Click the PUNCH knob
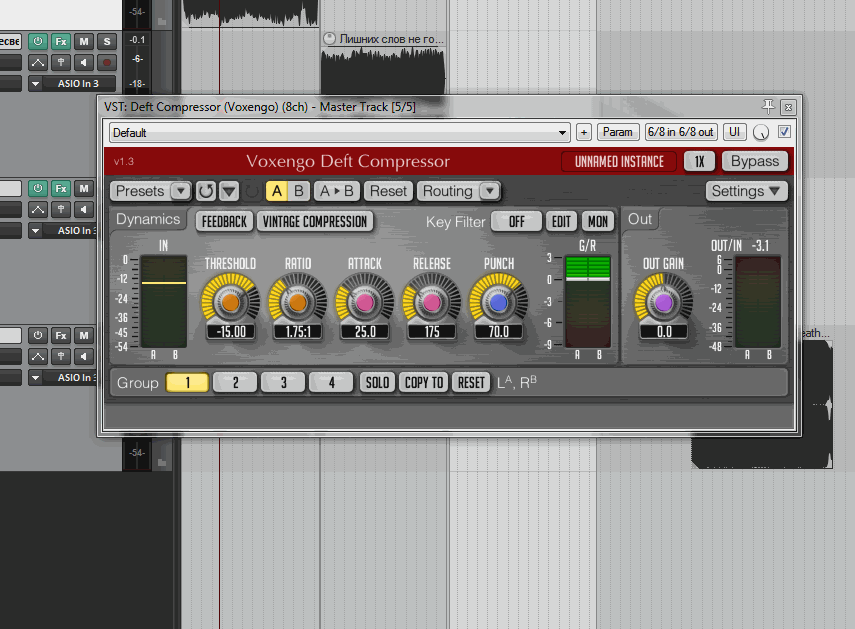This screenshot has height=629, width=855. pos(499,303)
